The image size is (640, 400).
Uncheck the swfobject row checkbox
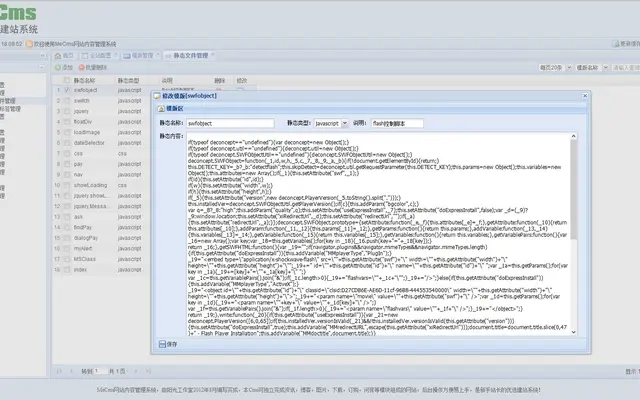tap(67, 90)
